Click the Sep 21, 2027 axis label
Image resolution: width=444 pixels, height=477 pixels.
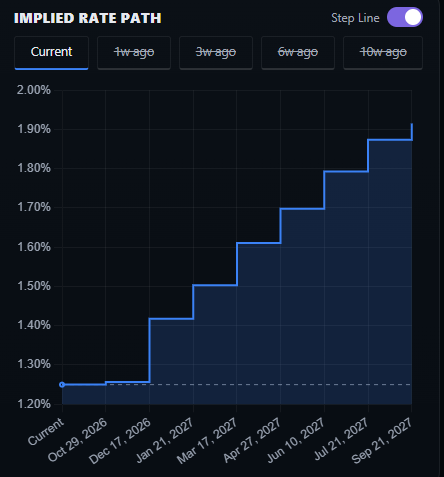click(x=382, y=441)
